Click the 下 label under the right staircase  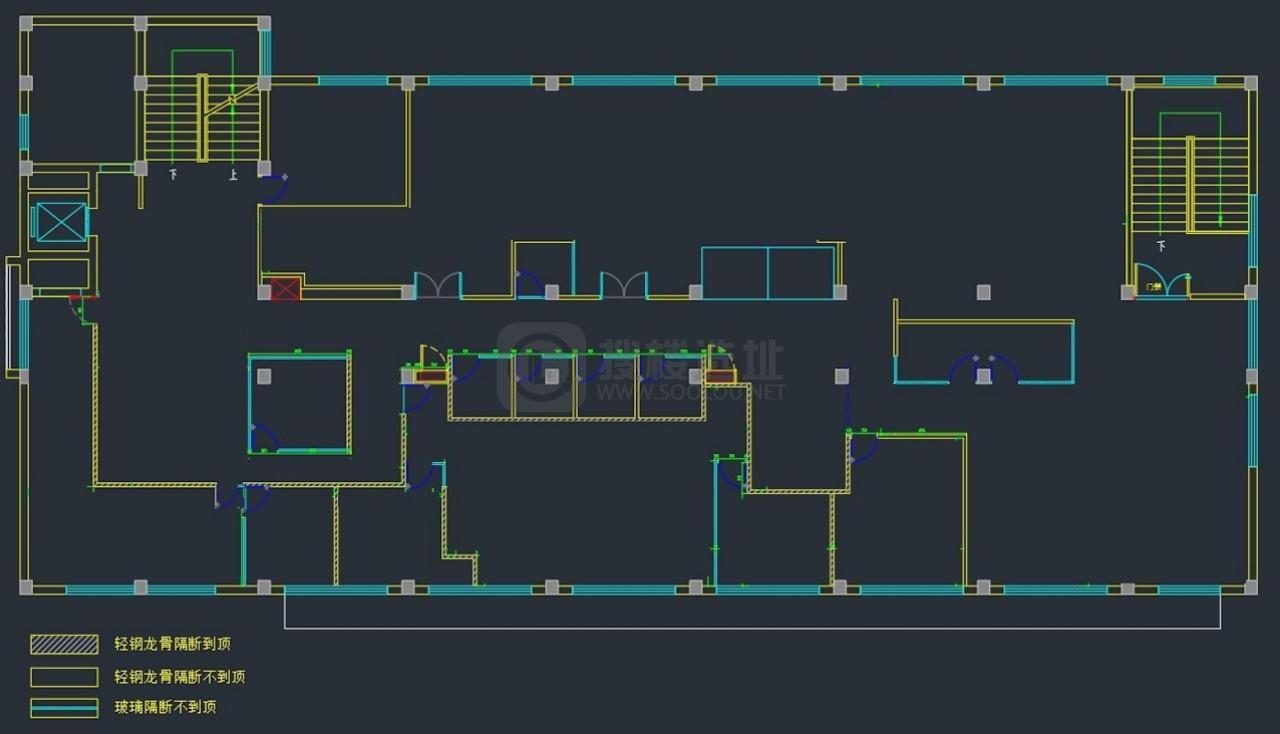1161,246
